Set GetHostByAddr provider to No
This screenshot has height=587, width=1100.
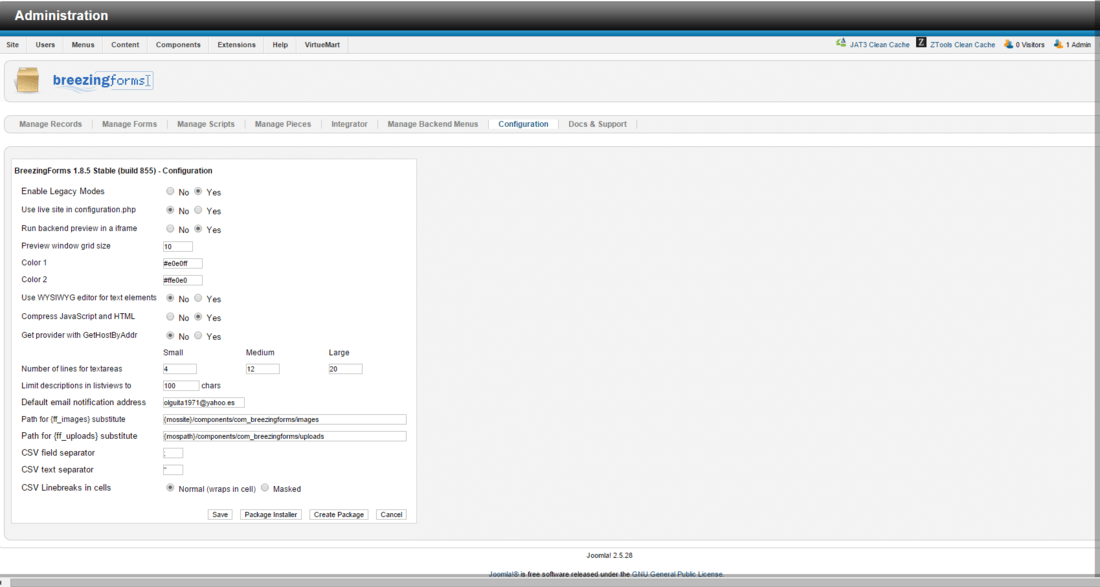[170, 336]
